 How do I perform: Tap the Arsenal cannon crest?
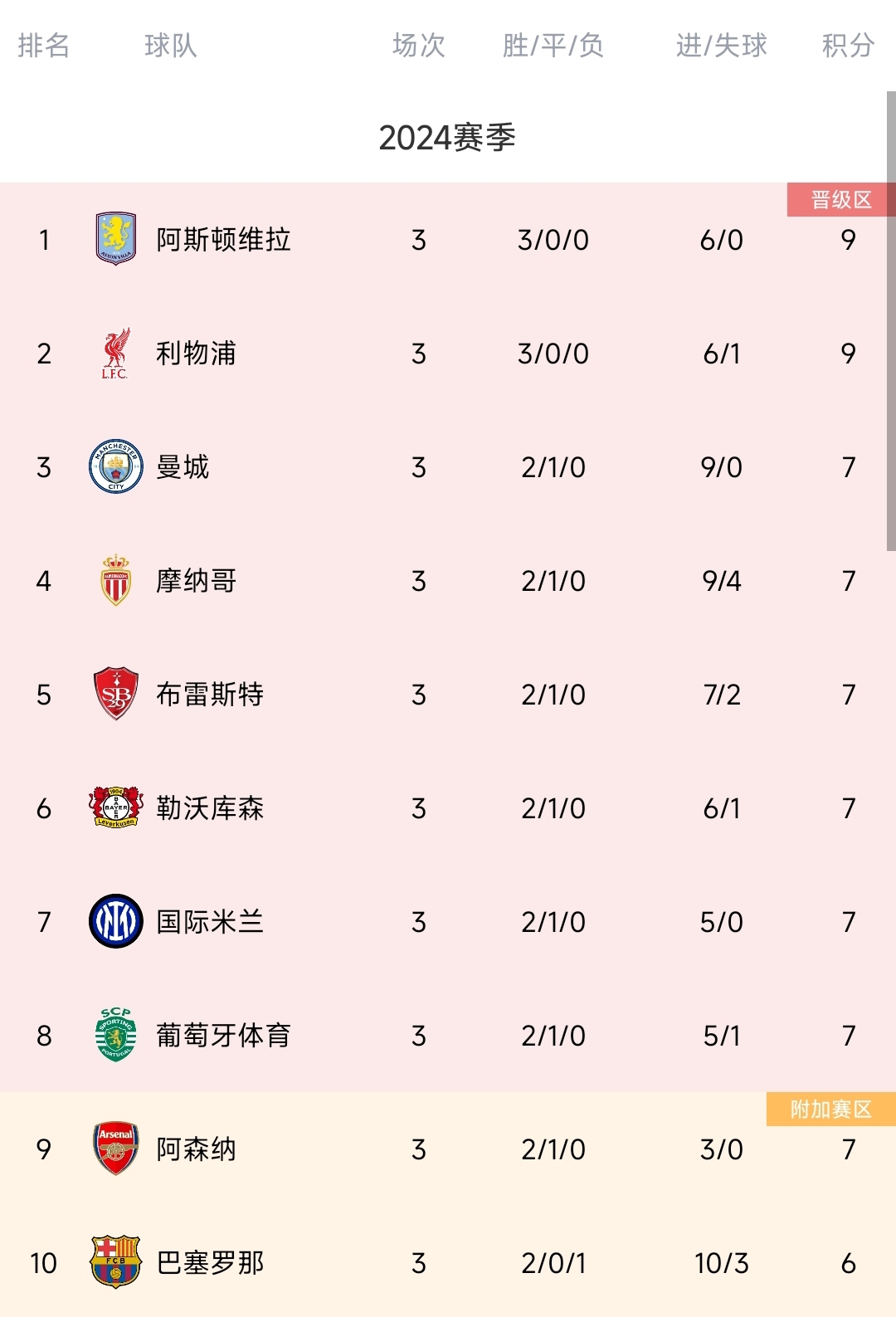116,1149
